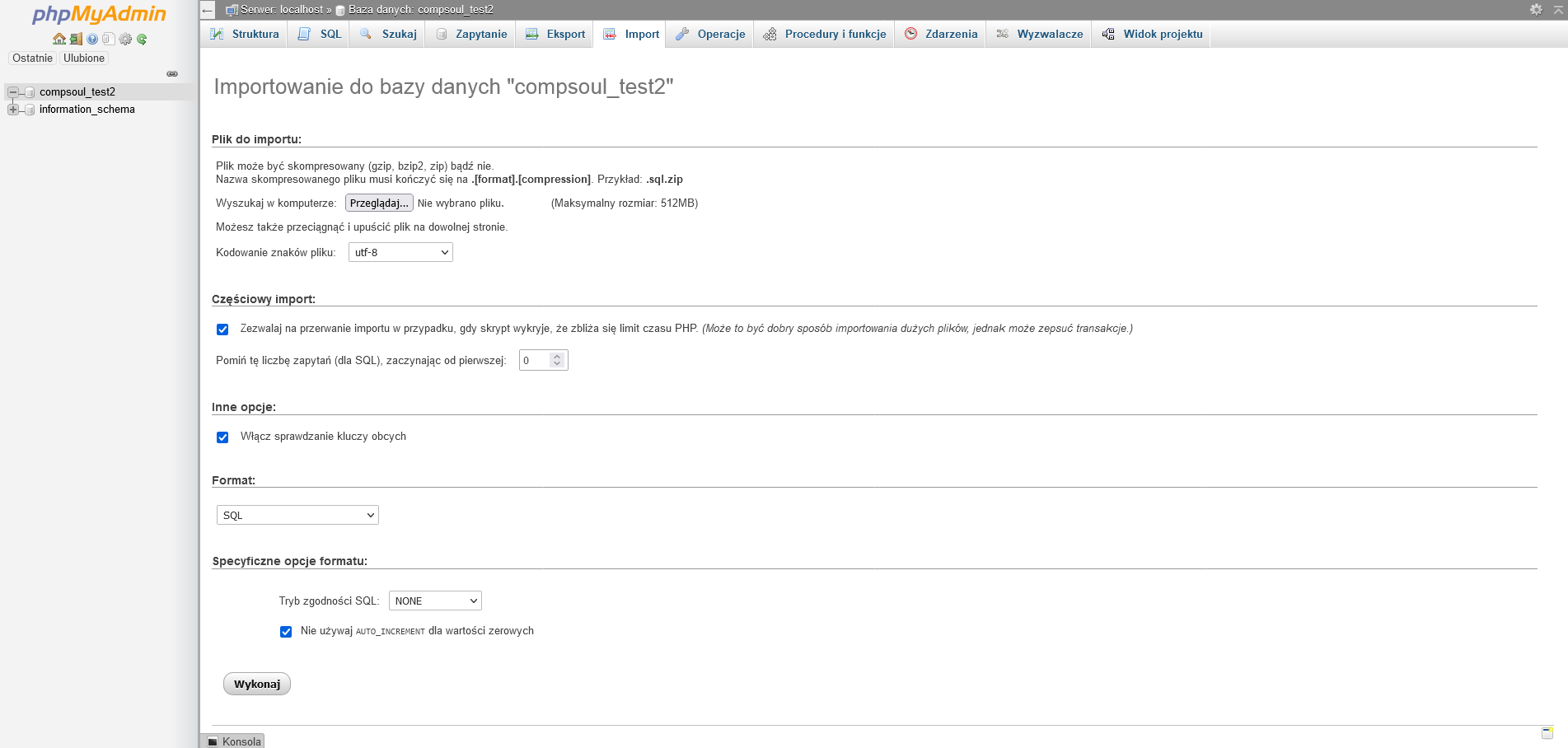Uncheck 'Nie używaj AUTO_INCREMENT dla wartości zerowych'
This screenshot has height=748, width=1568.
pyautogui.click(x=285, y=631)
